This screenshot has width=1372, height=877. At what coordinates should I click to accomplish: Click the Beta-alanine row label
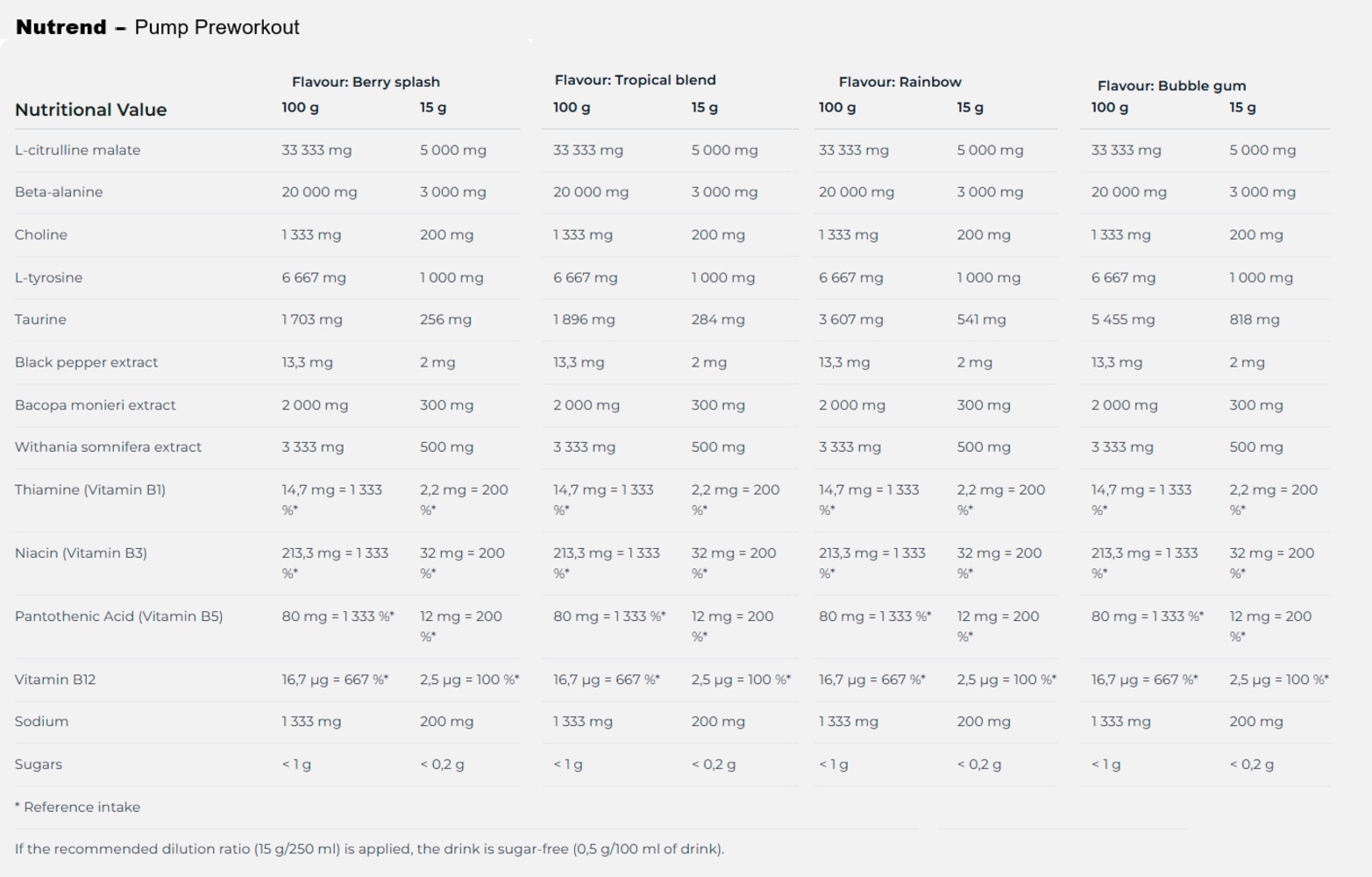tap(59, 192)
